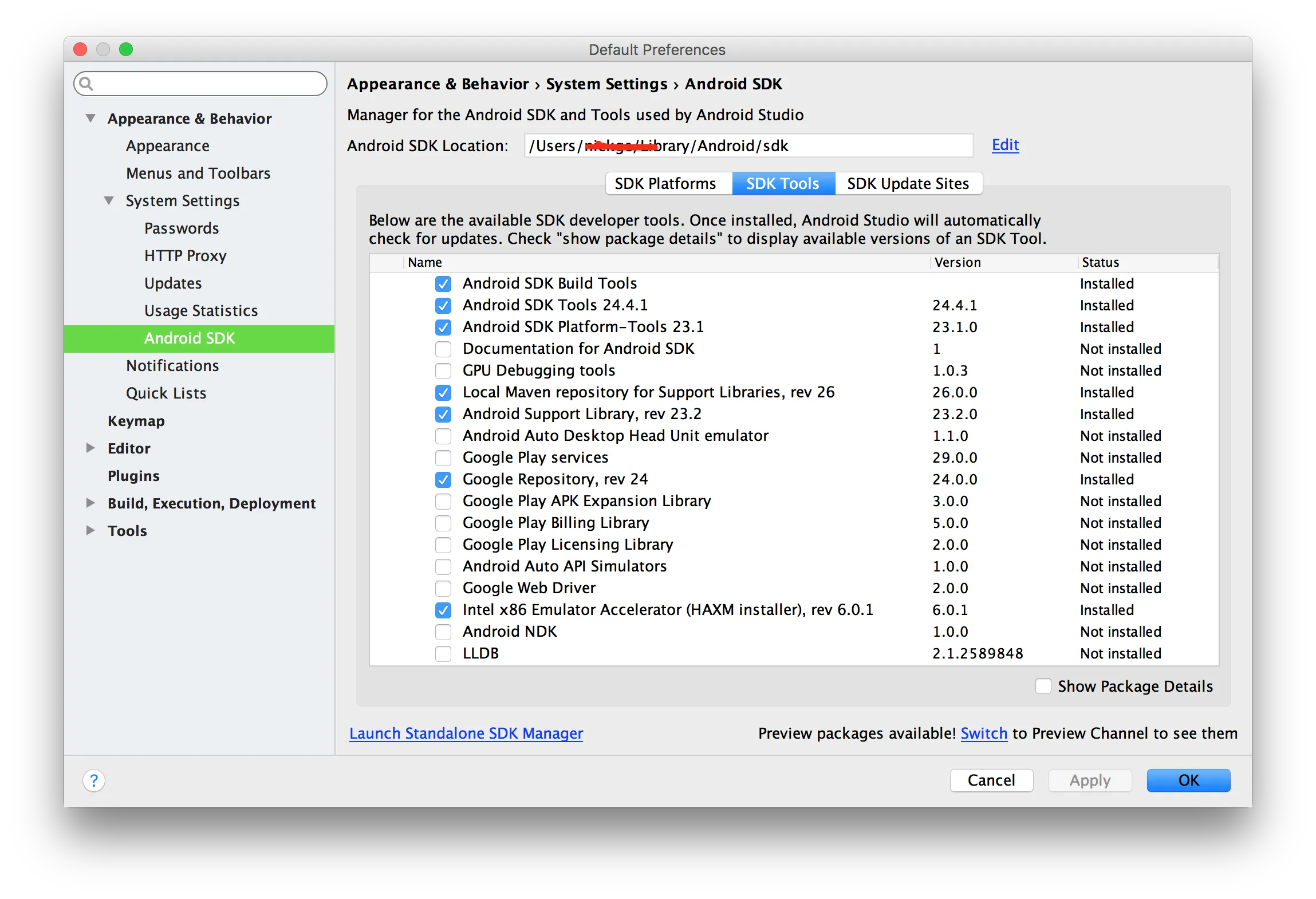
Task: Open the SDK Update Sites tab
Action: click(908, 184)
